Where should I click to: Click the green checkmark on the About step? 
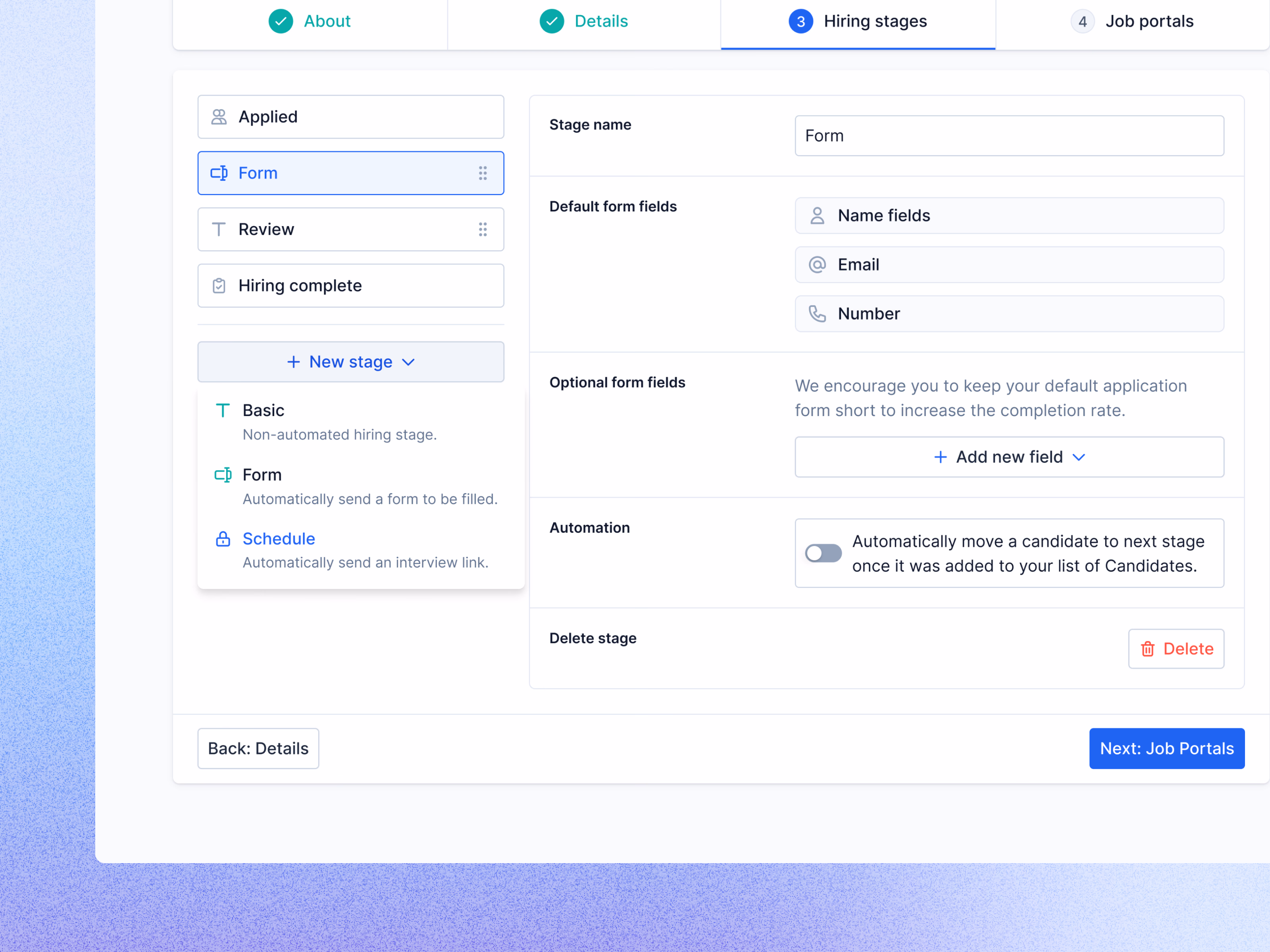click(281, 21)
